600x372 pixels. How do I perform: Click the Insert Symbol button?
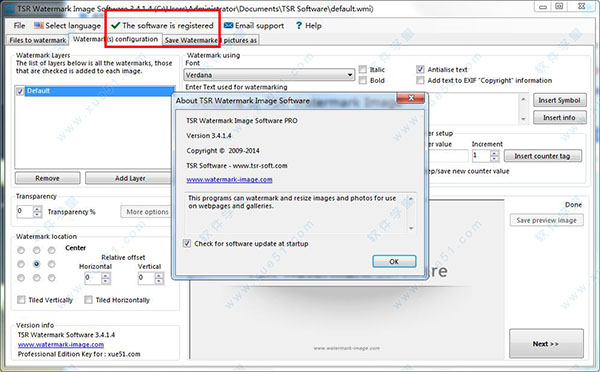coord(559,100)
